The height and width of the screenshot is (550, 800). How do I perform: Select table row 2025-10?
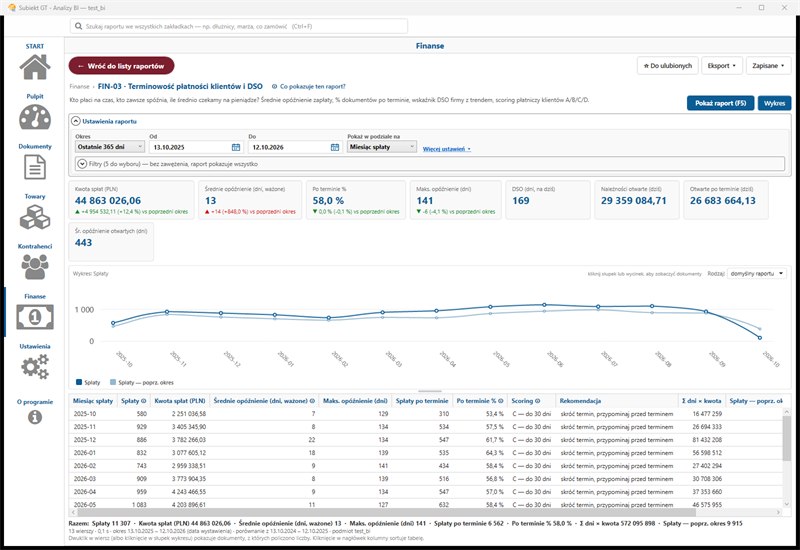[426, 414]
